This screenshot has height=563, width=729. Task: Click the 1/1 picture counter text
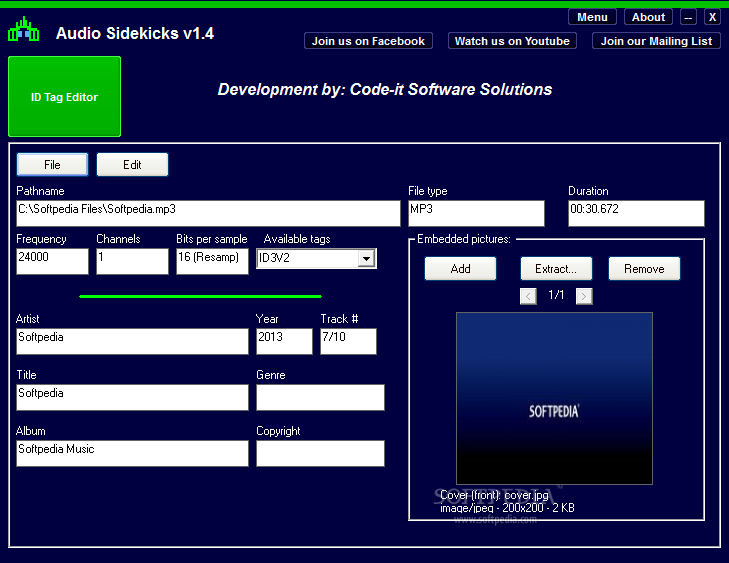click(556, 295)
